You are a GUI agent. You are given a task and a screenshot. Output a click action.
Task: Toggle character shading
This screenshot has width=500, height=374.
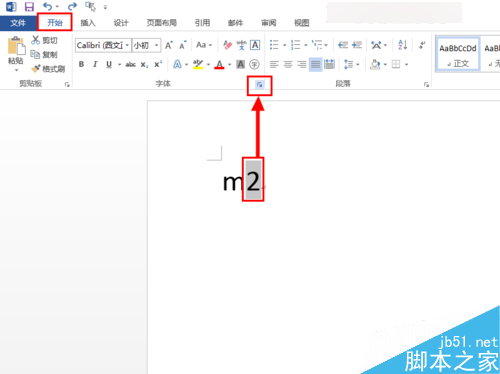pos(241,64)
